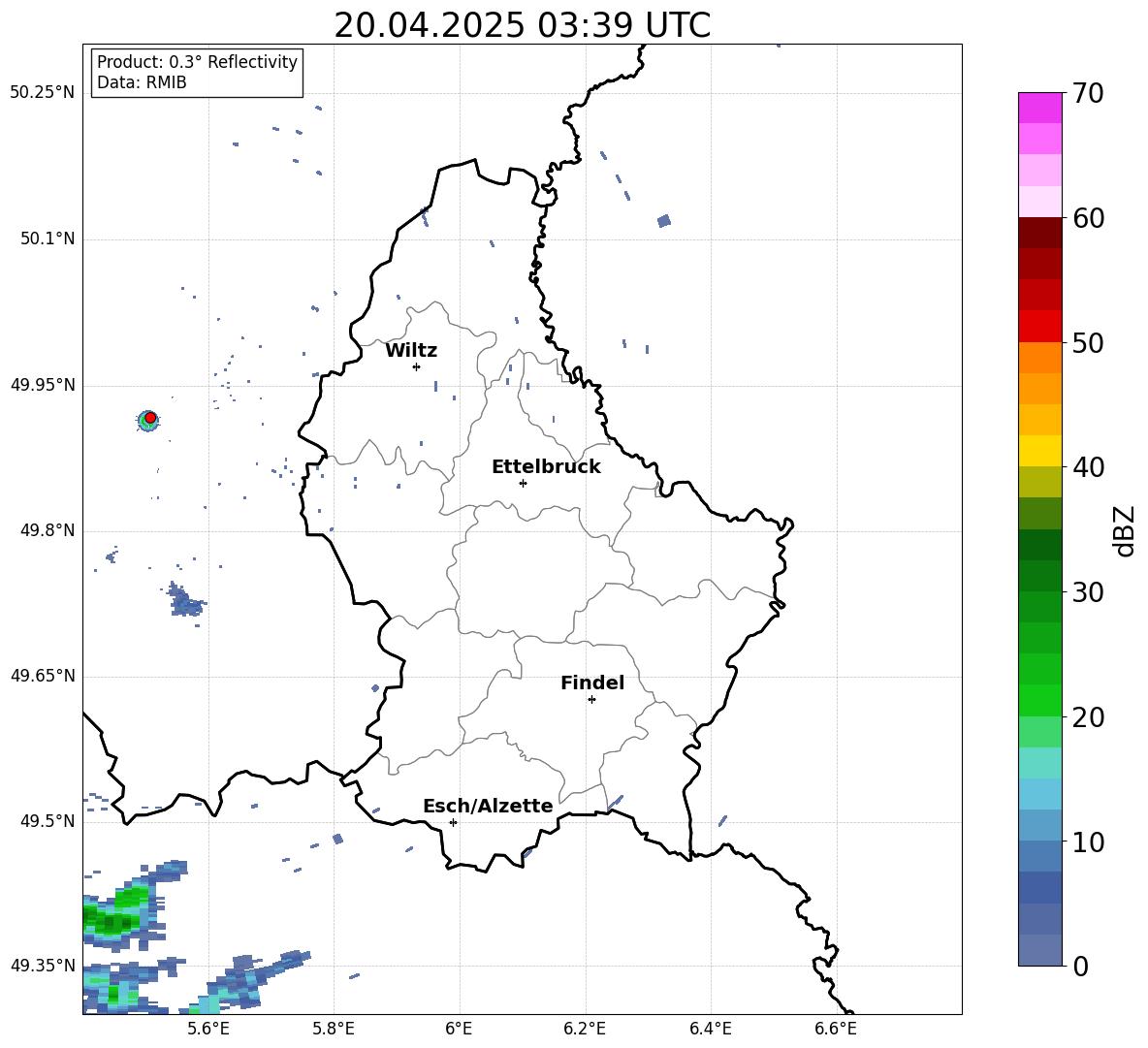Click the Findel city label
Screen dimensions: 1148x1048
(x=592, y=683)
